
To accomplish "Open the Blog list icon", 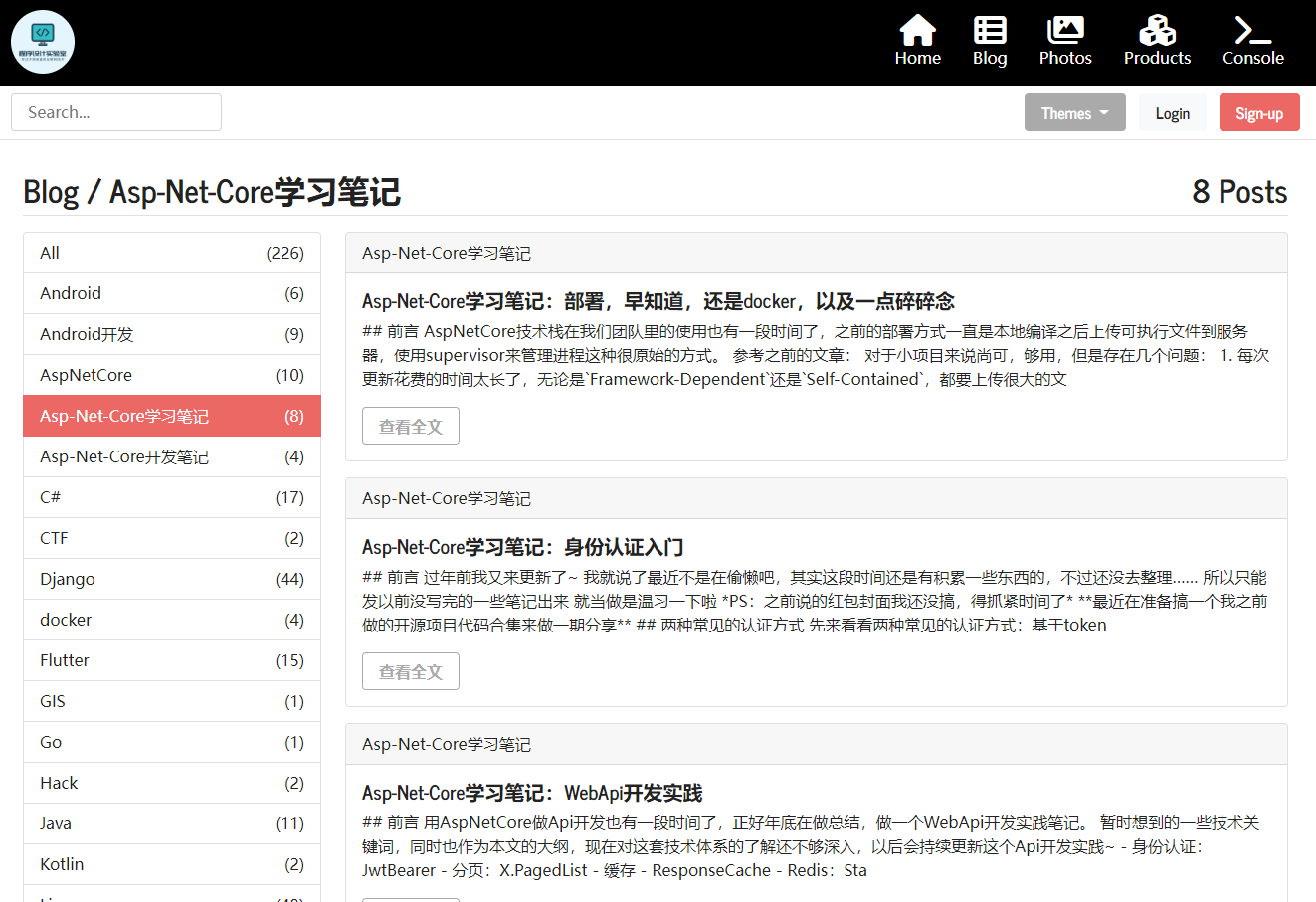I will pyautogui.click(x=990, y=42).
